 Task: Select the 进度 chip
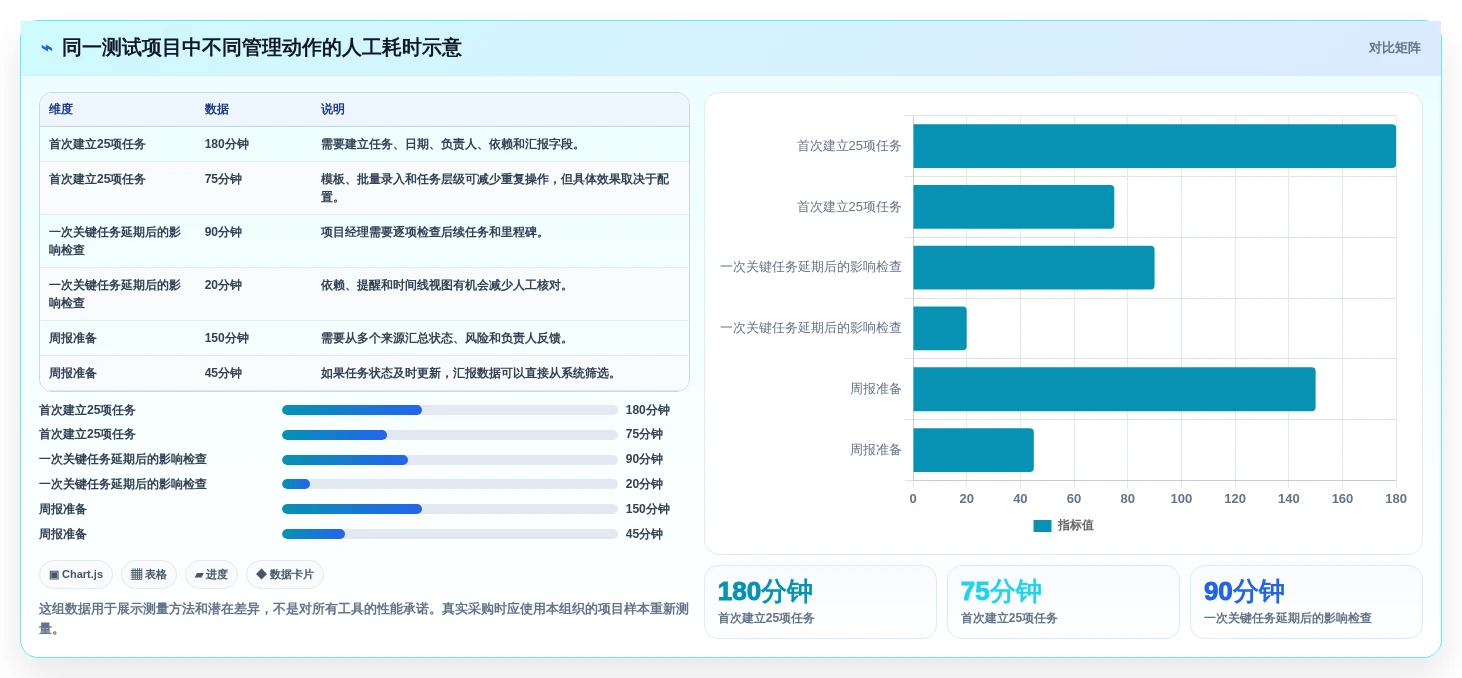tap(211, 574)
